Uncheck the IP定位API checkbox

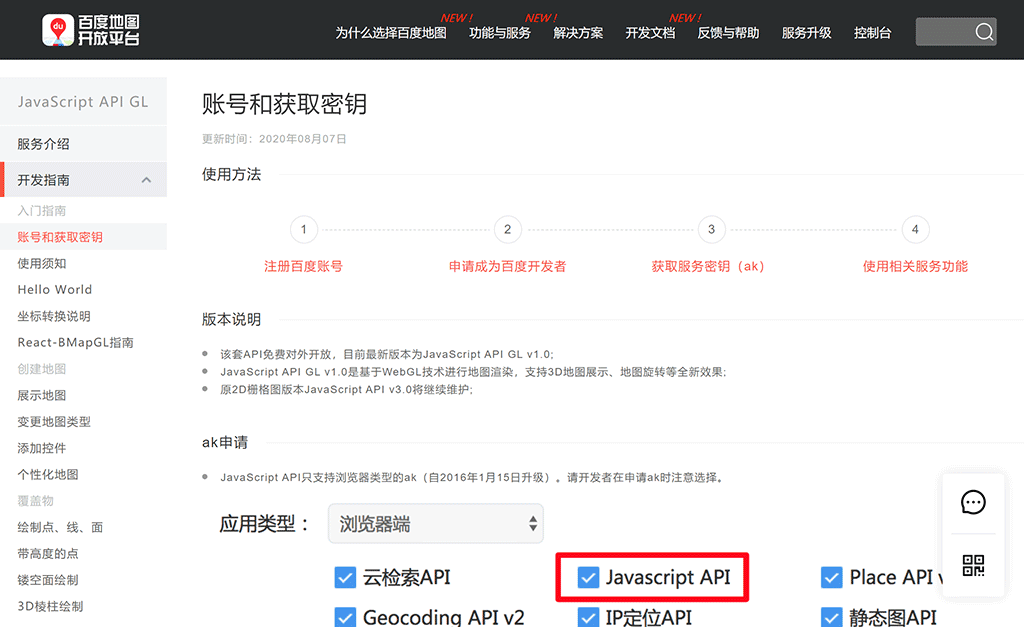click(589, 617)
